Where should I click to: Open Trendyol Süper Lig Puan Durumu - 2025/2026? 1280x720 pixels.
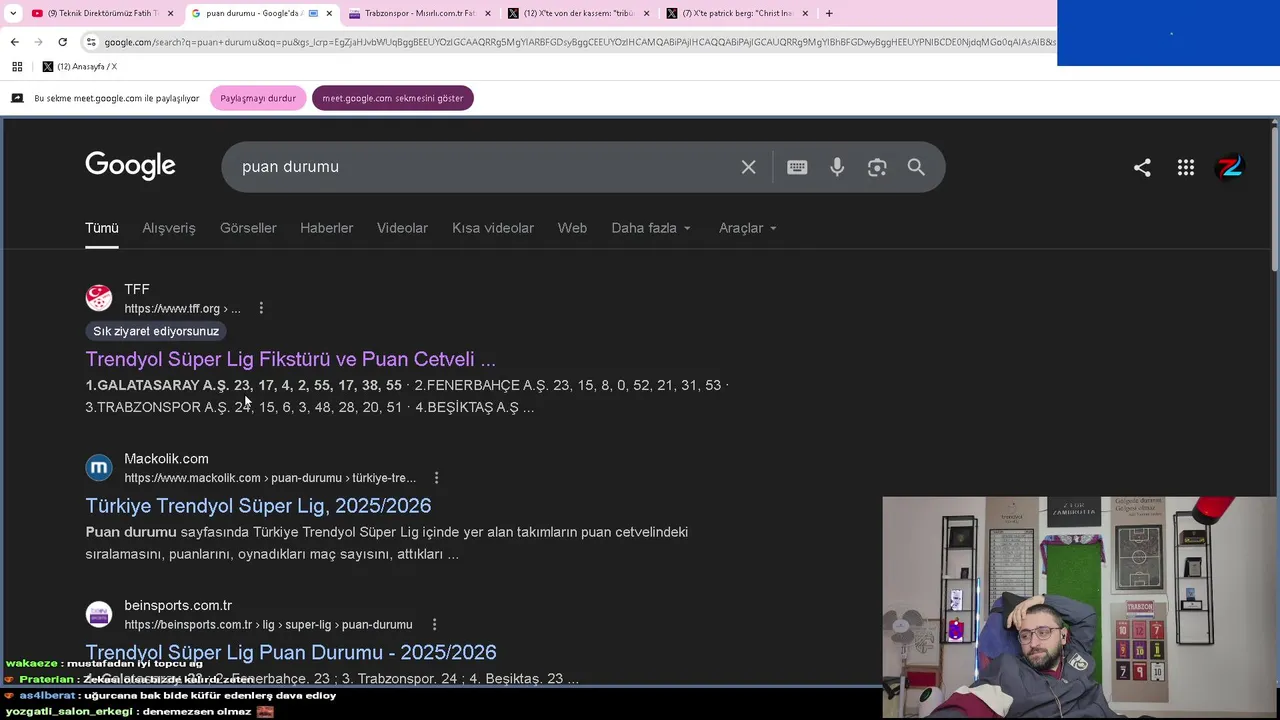tap(291, 652)
